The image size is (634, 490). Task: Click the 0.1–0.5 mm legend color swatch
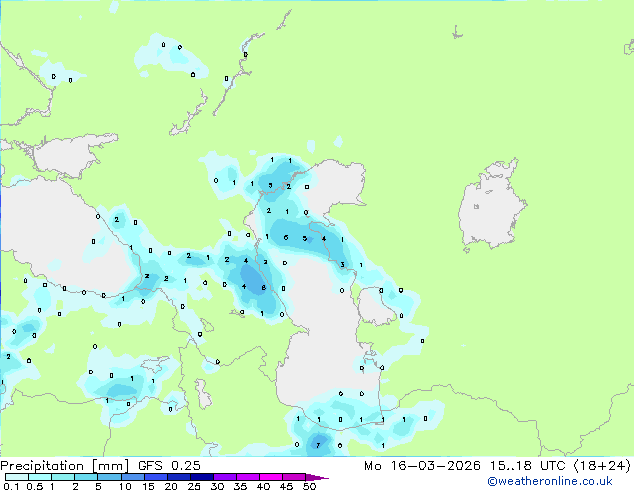coord(17,477)
